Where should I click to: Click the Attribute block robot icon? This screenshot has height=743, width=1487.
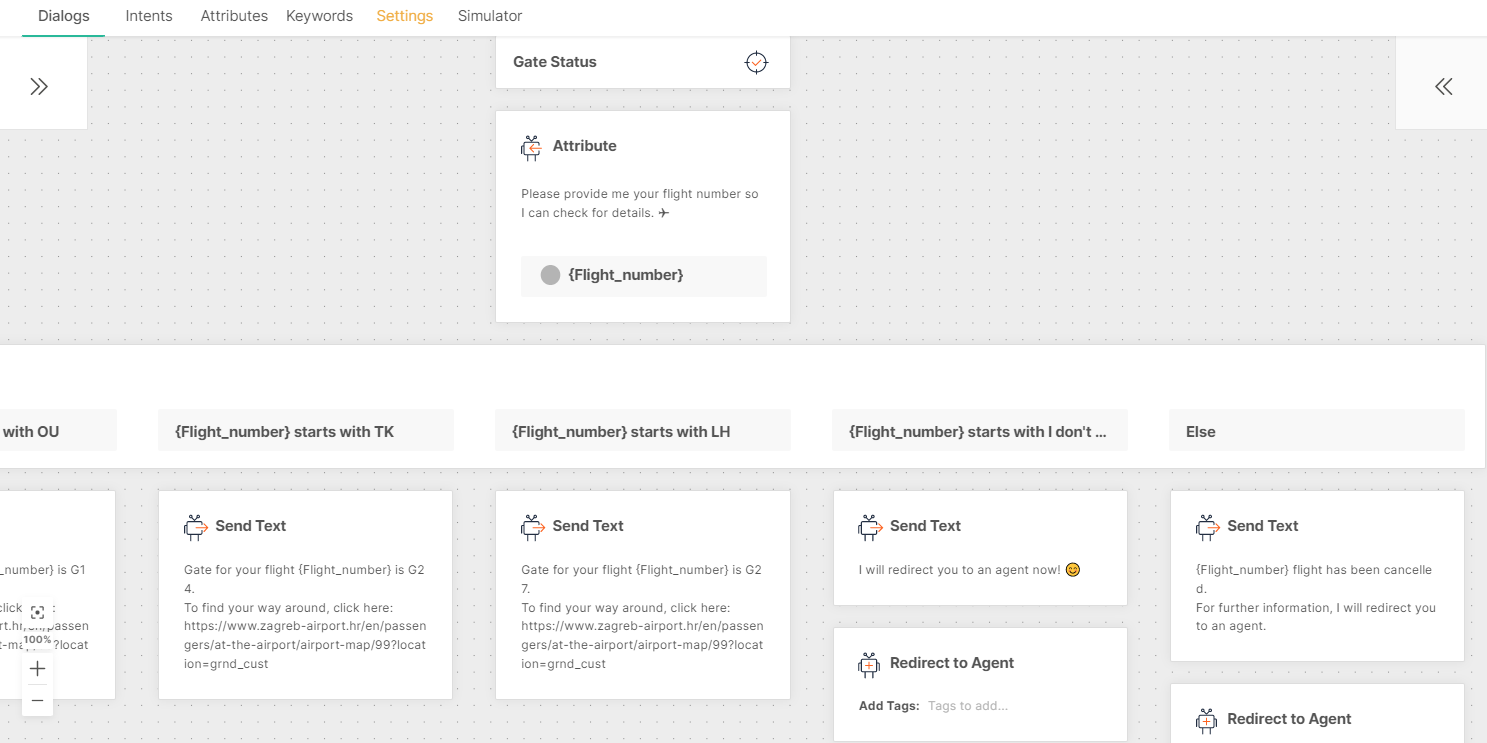531,147
